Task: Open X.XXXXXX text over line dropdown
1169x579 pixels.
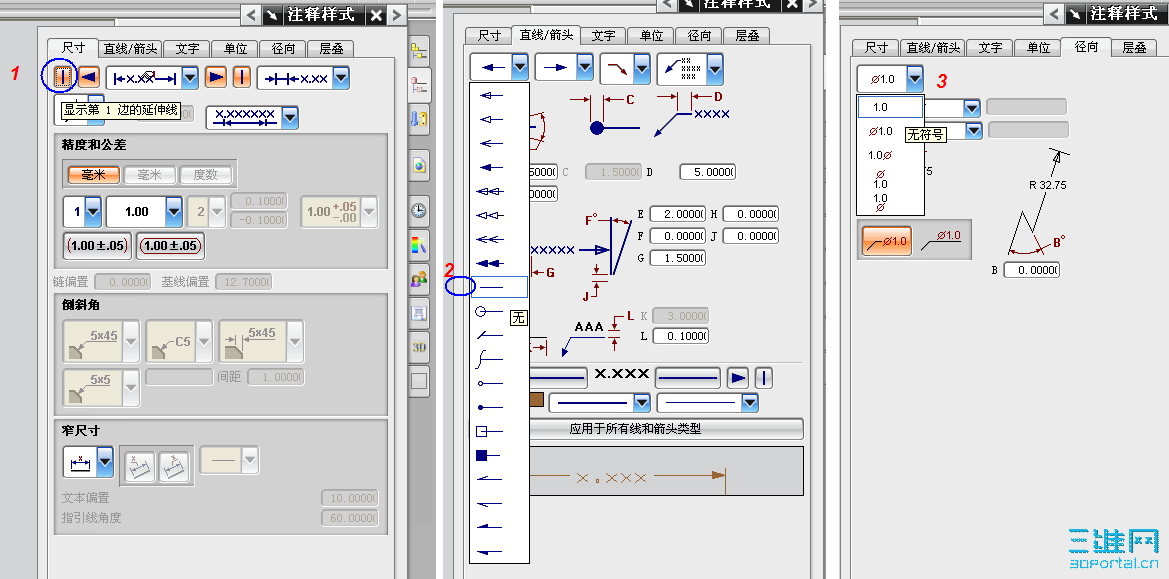Action: point(290,117)
